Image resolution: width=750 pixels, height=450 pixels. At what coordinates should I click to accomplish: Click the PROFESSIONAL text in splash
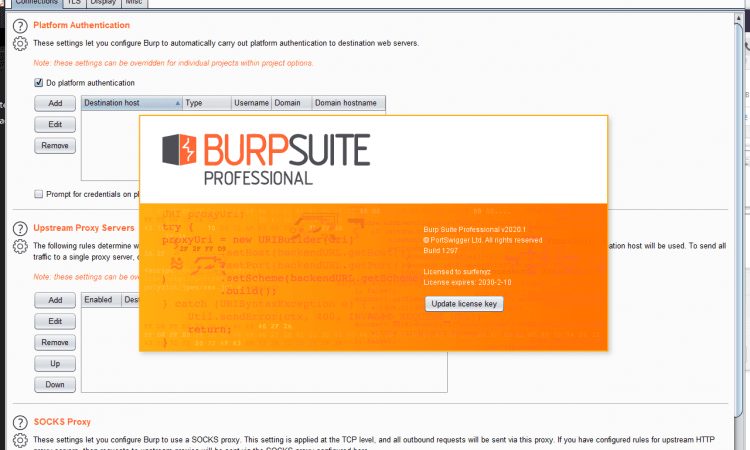(258, 178)
